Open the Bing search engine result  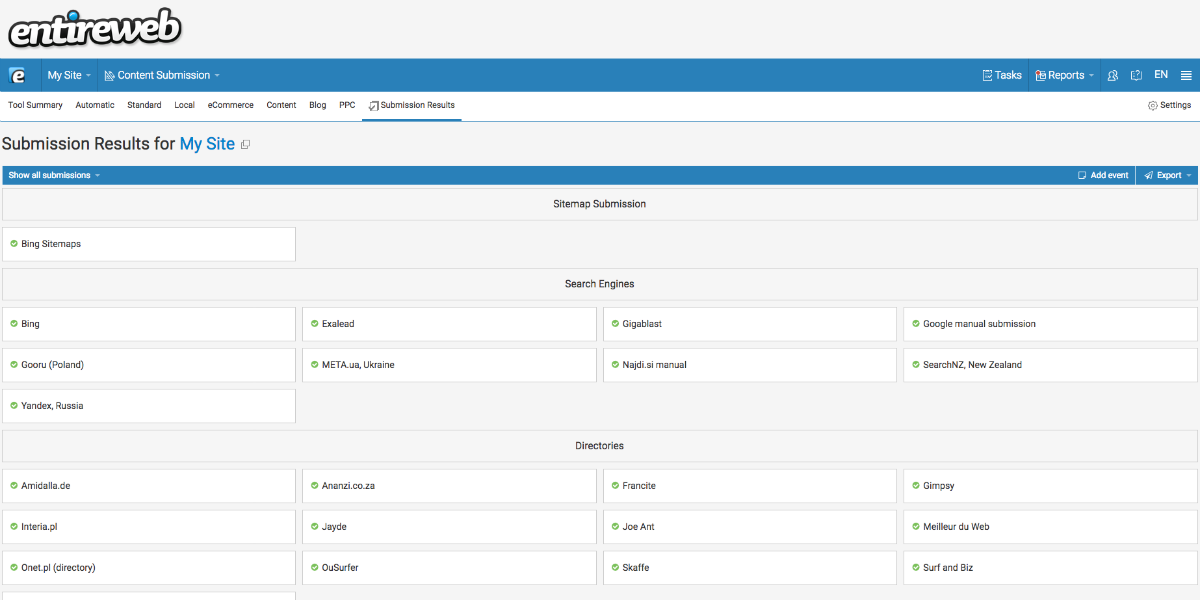[149, 324]
